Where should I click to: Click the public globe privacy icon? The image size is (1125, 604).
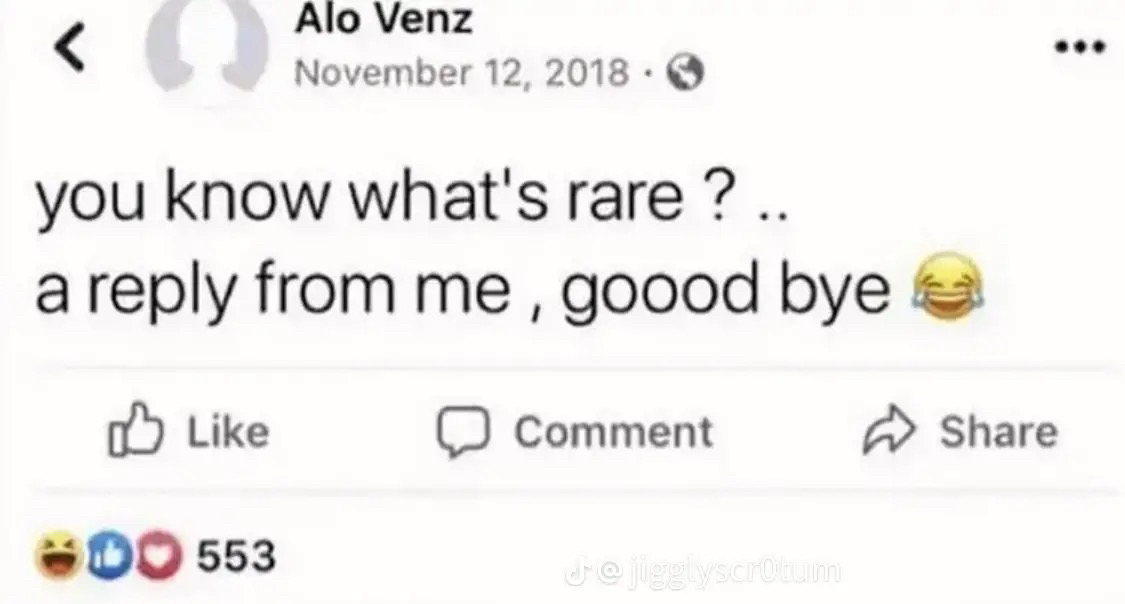[x=685, y=73]
